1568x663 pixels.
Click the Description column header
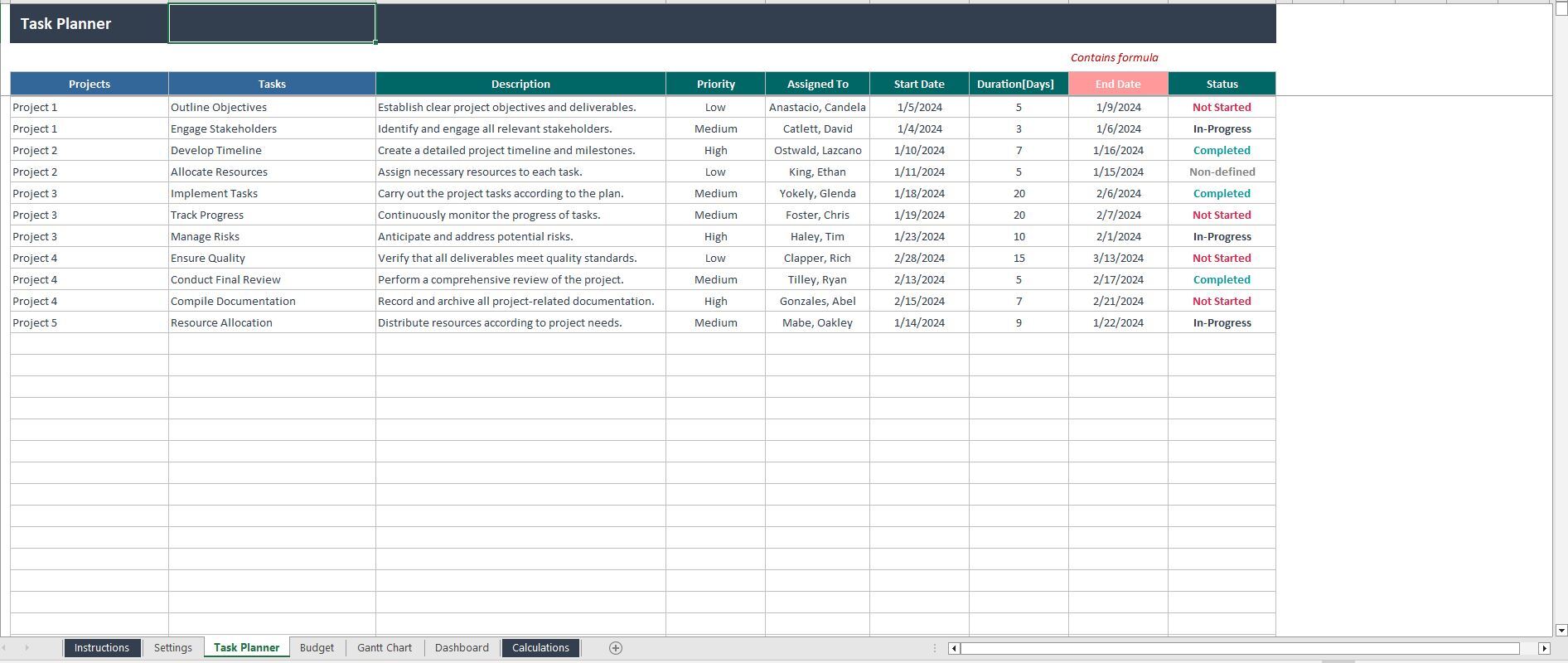pyautogui.click(x=520, y=84)
